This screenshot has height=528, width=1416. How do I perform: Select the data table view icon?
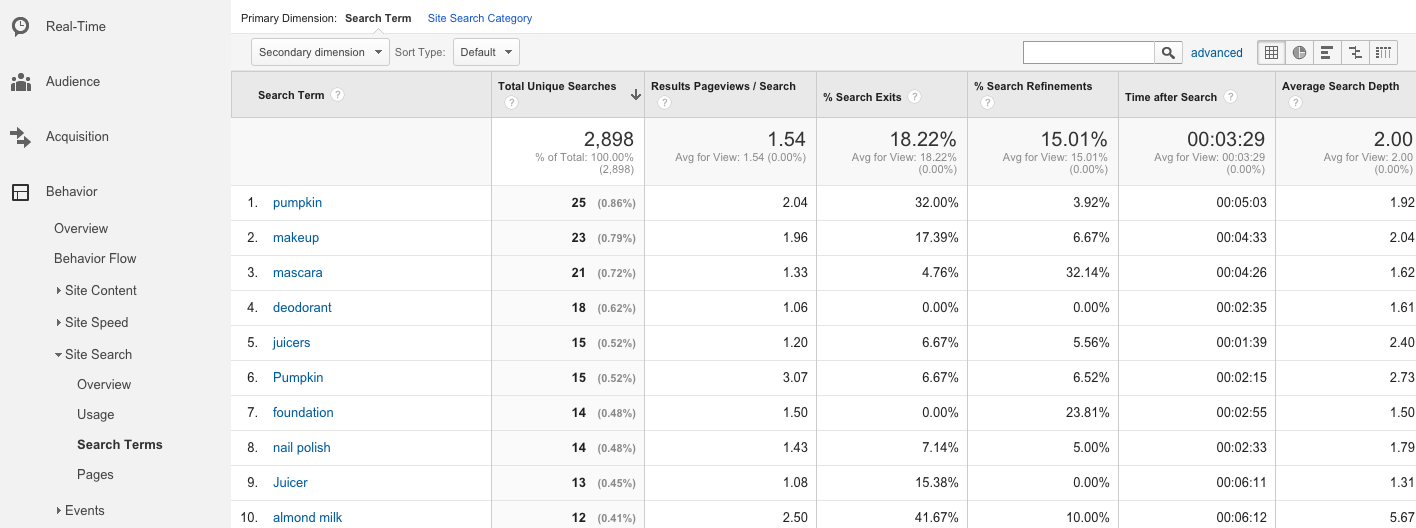click(x=1271, y=53)
